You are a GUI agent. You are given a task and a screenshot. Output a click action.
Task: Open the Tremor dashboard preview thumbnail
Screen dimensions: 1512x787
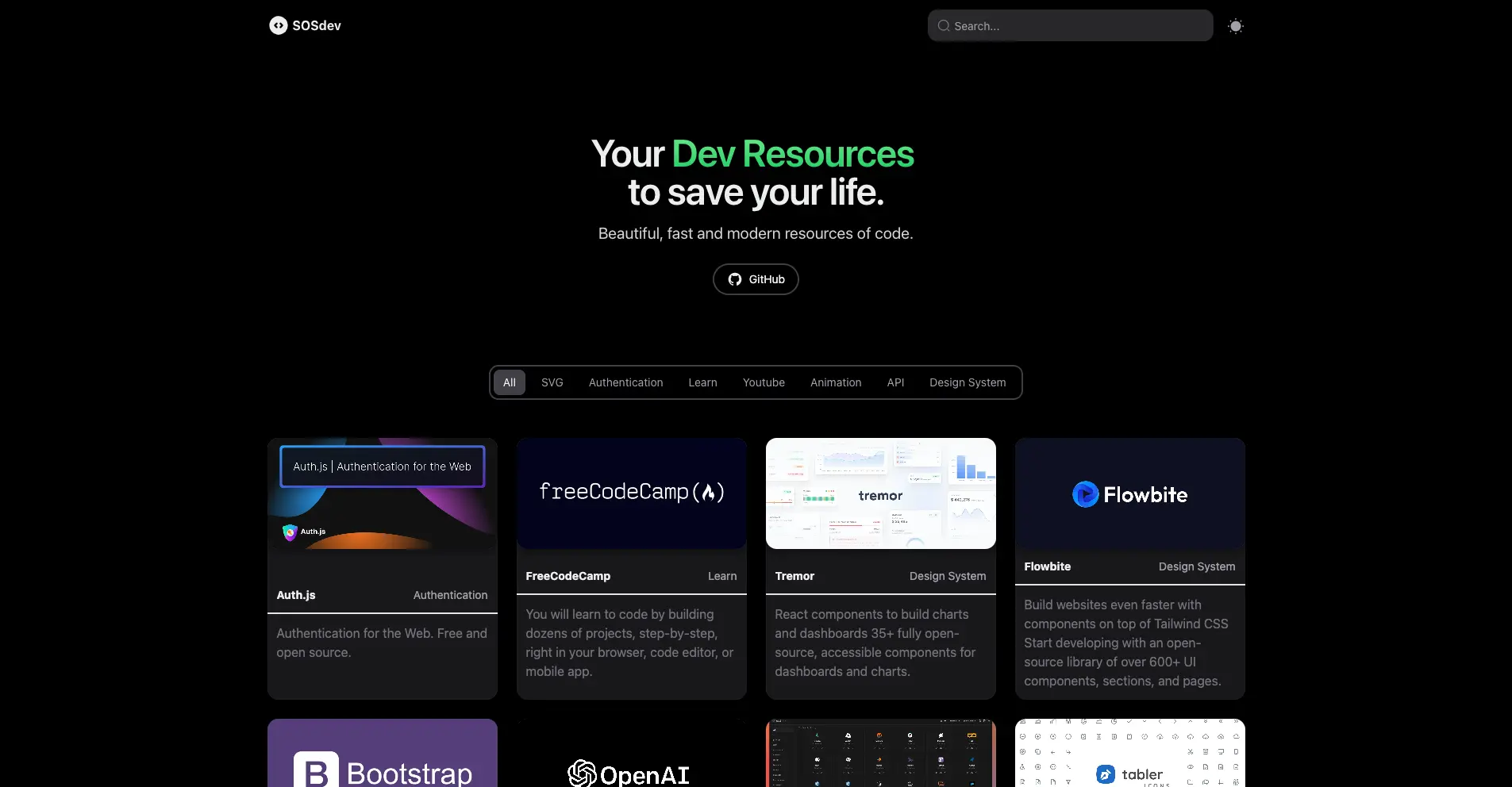click(880, 493)
